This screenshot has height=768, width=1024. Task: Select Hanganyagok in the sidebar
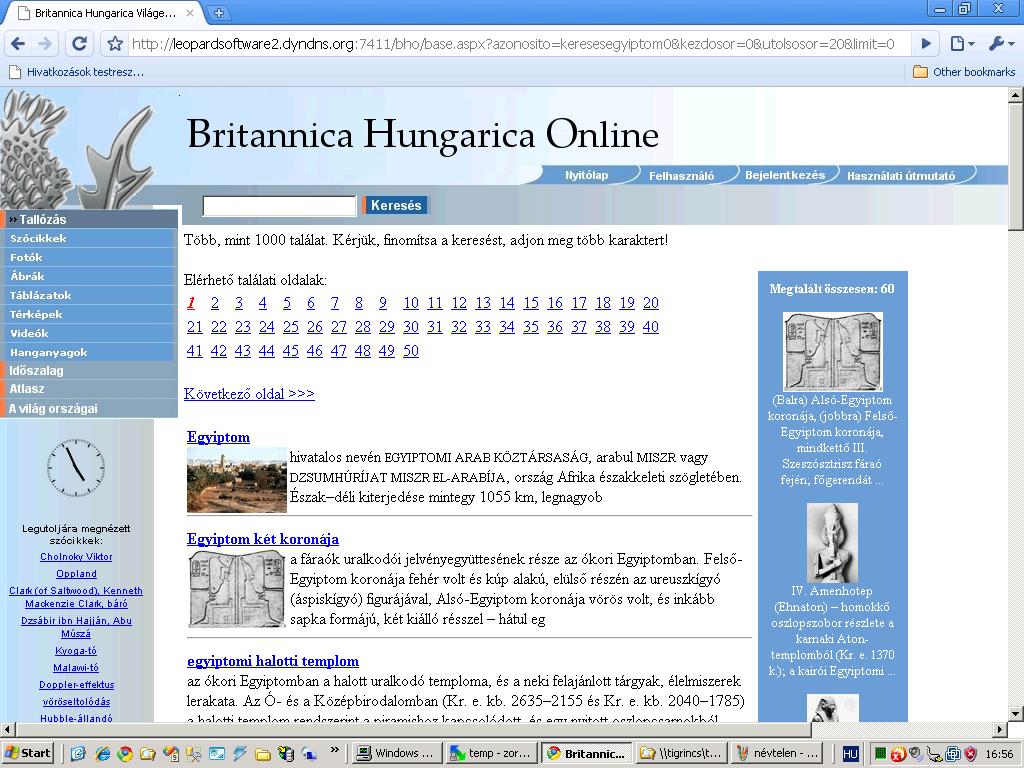point(89,352)
